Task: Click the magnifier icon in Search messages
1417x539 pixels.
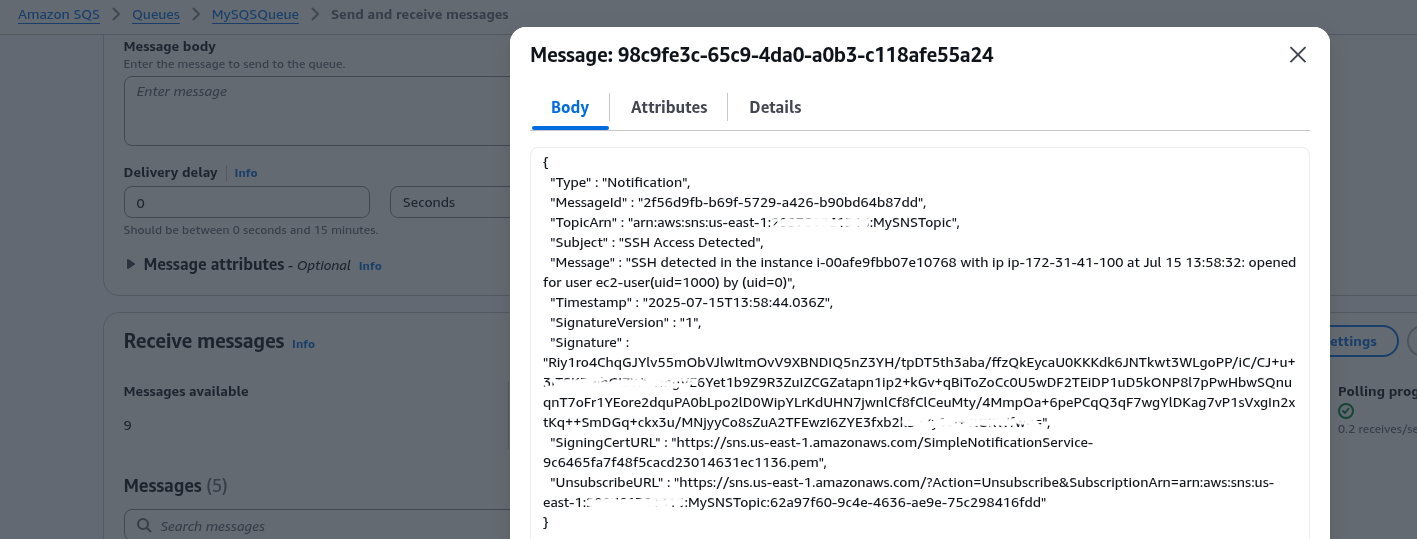Action: tap(143, 526)
